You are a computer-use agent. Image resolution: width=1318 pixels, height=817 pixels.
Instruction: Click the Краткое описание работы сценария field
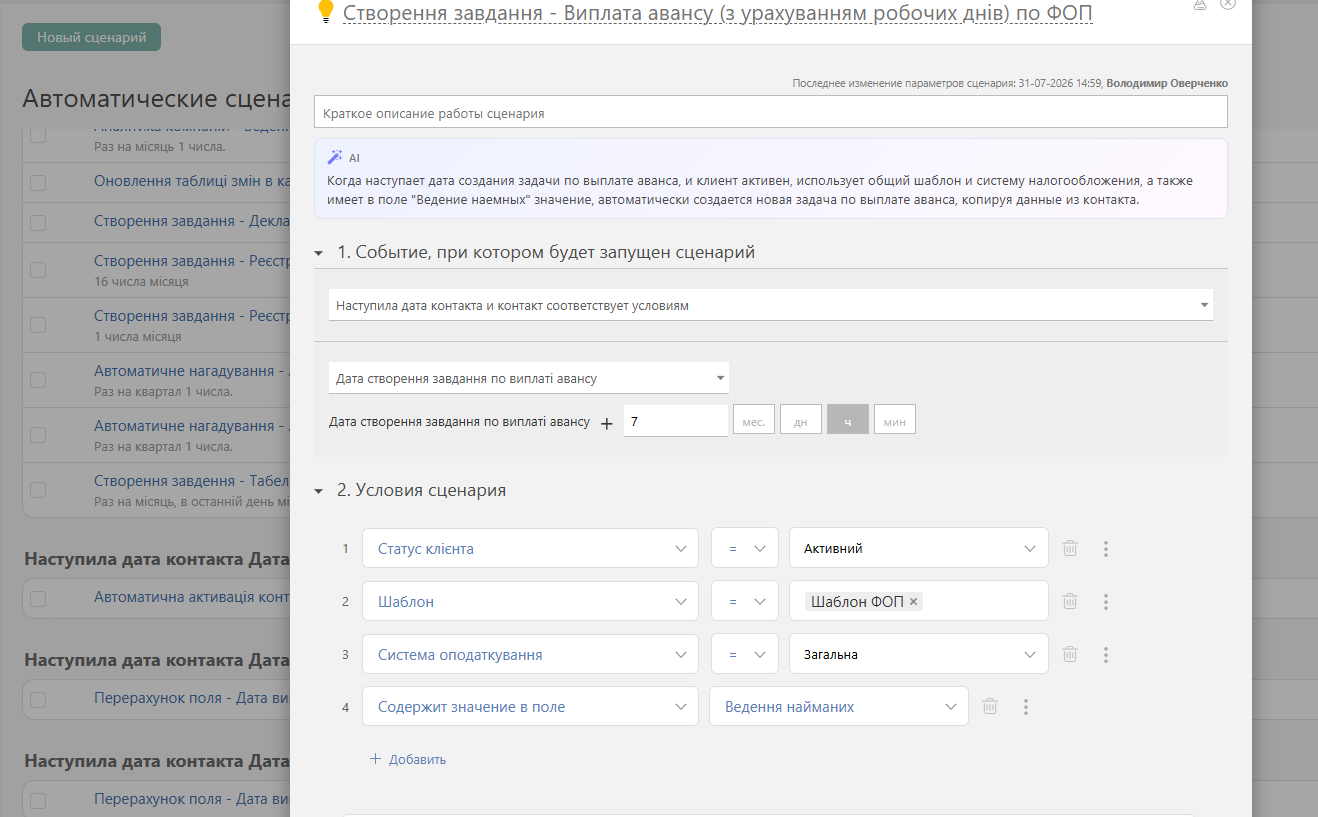tap(771, 112)
